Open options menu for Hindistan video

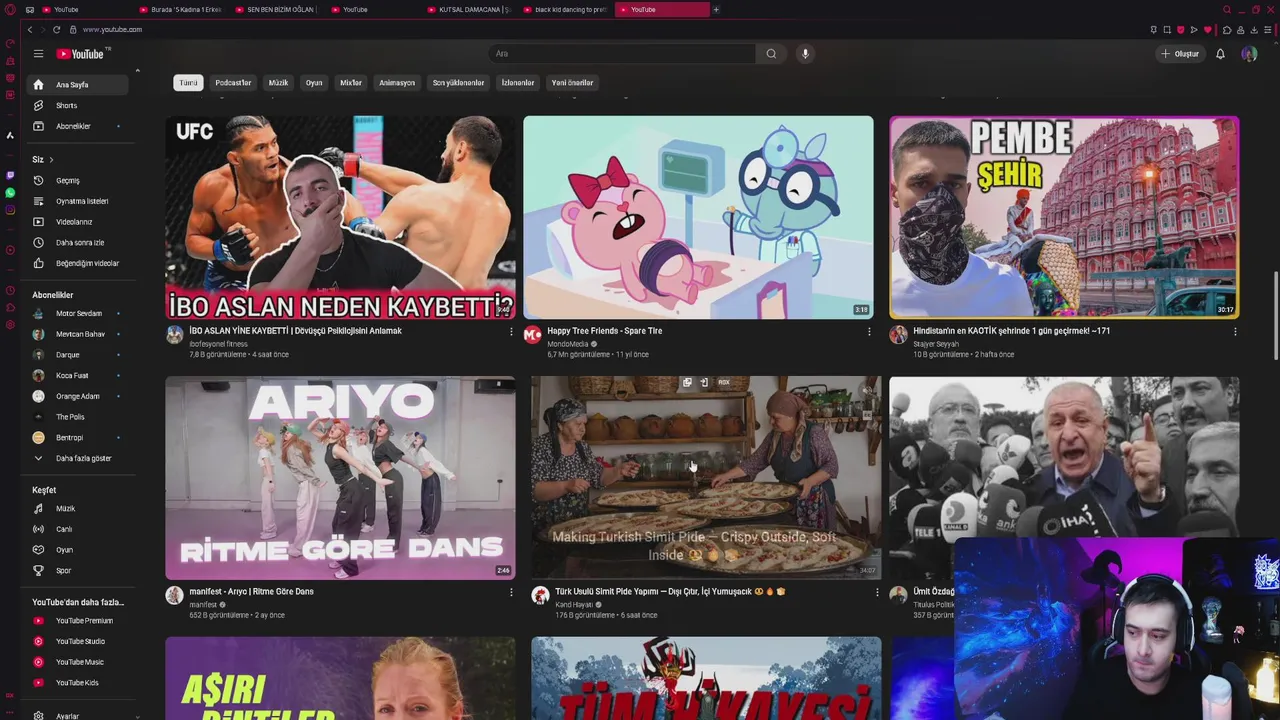1235,331
